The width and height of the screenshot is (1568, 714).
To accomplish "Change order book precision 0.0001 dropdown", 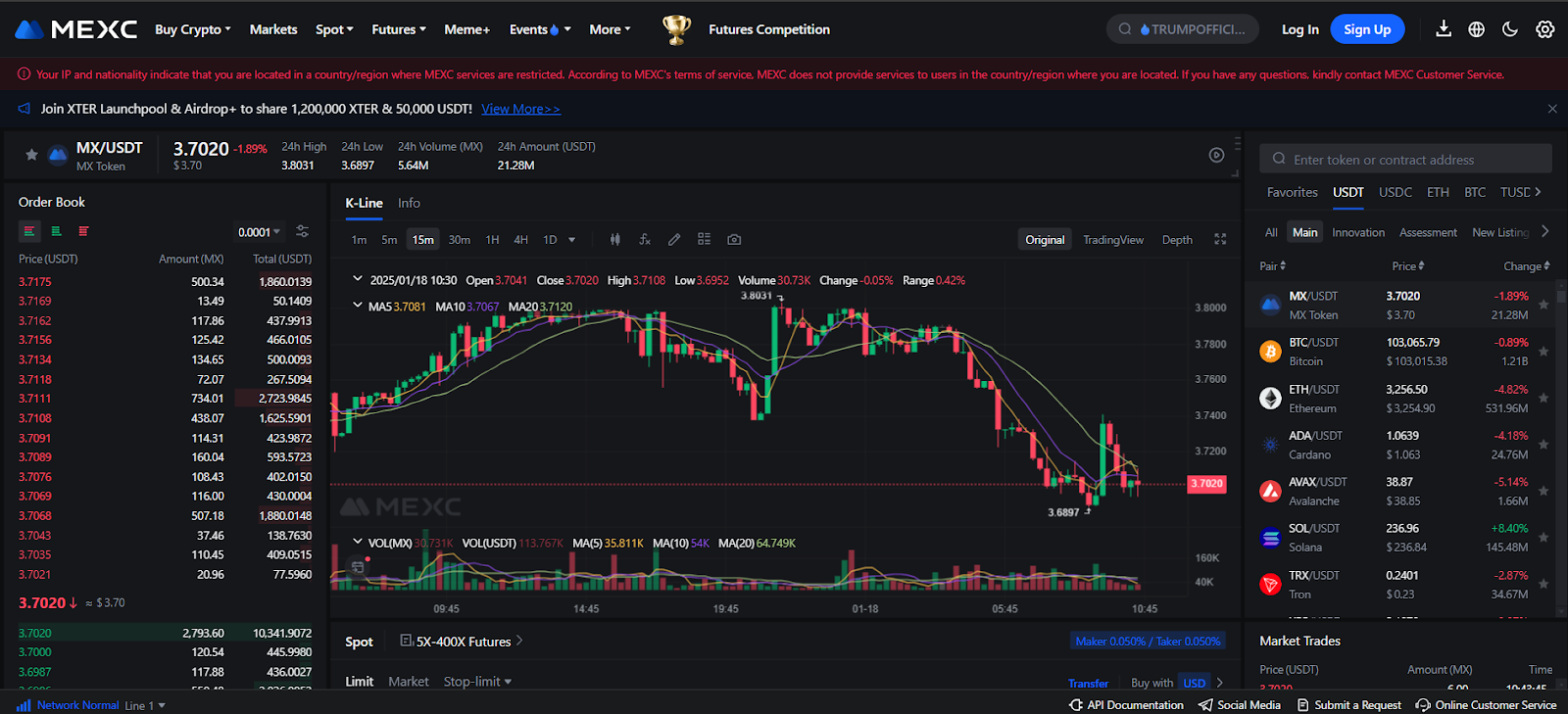I will click(x=259, y=232).
